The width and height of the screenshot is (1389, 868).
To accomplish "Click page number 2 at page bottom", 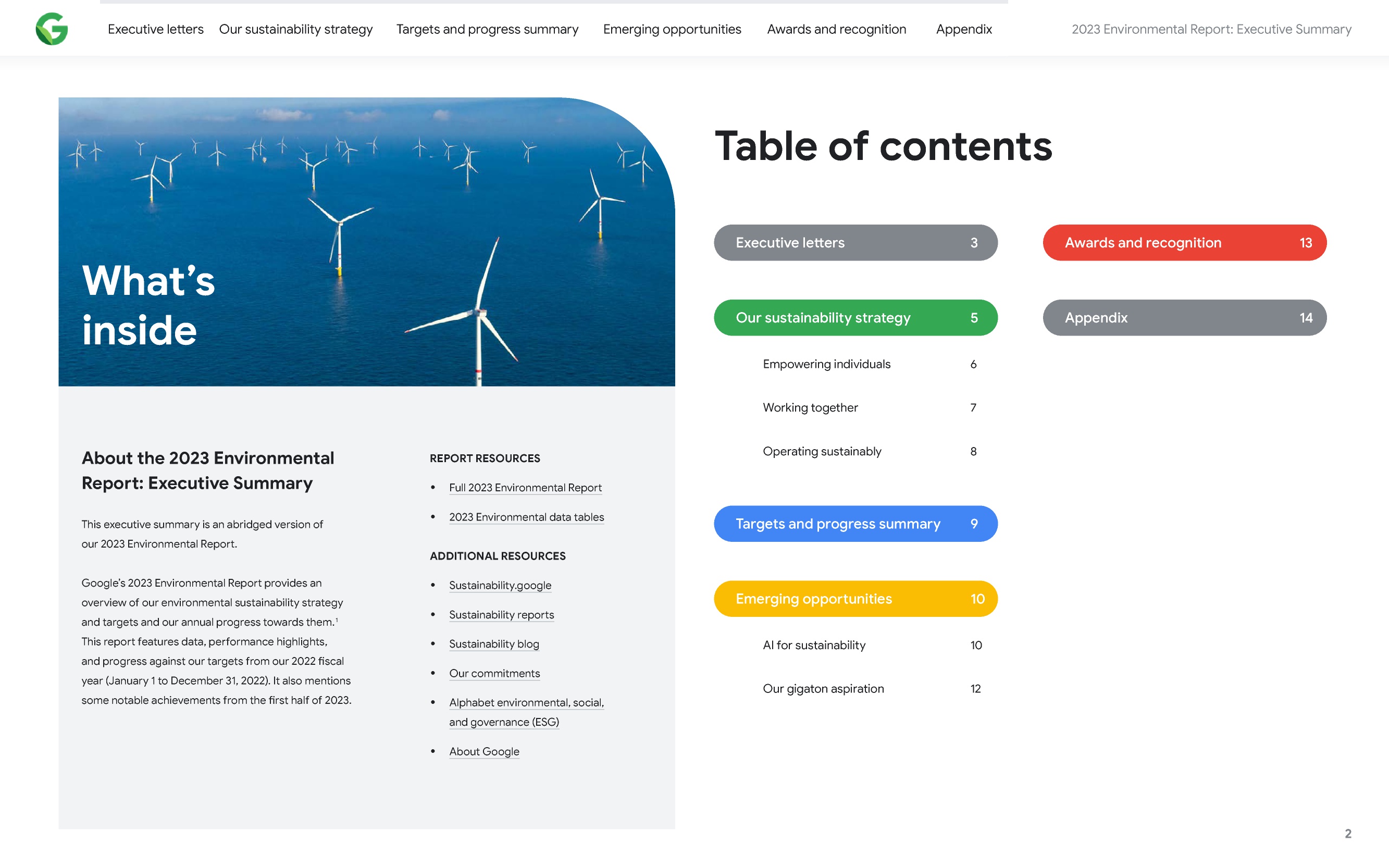I will (x=1348, y=834).
